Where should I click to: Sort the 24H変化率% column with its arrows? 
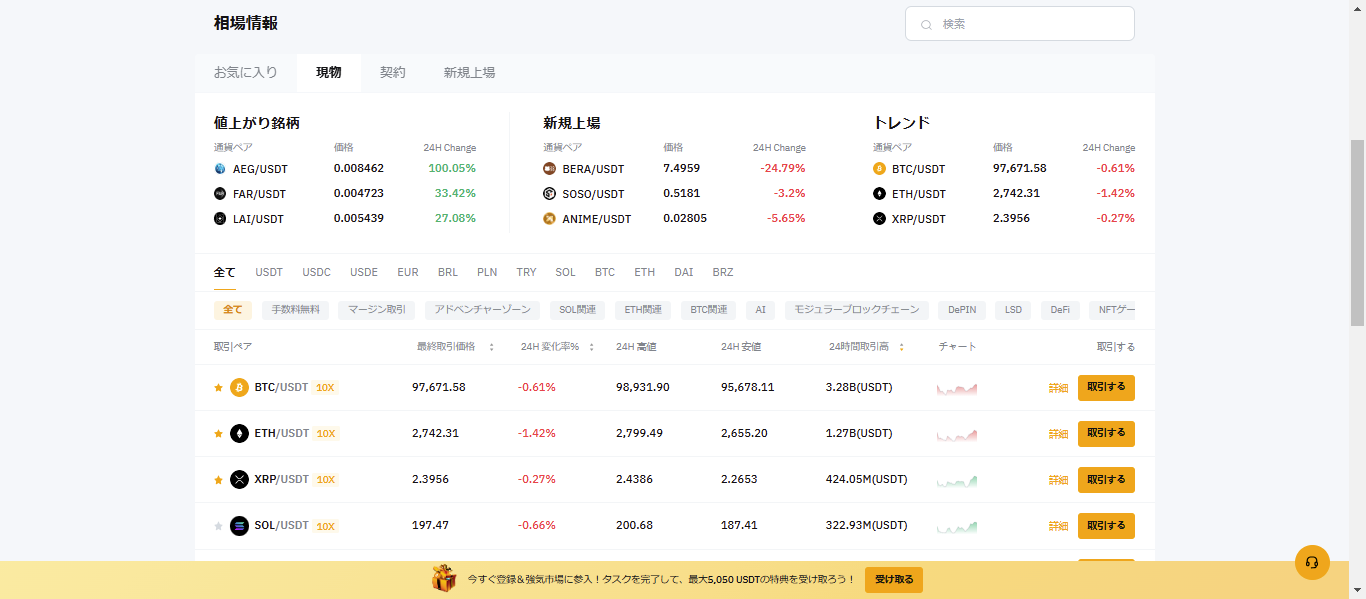[591, 346]
